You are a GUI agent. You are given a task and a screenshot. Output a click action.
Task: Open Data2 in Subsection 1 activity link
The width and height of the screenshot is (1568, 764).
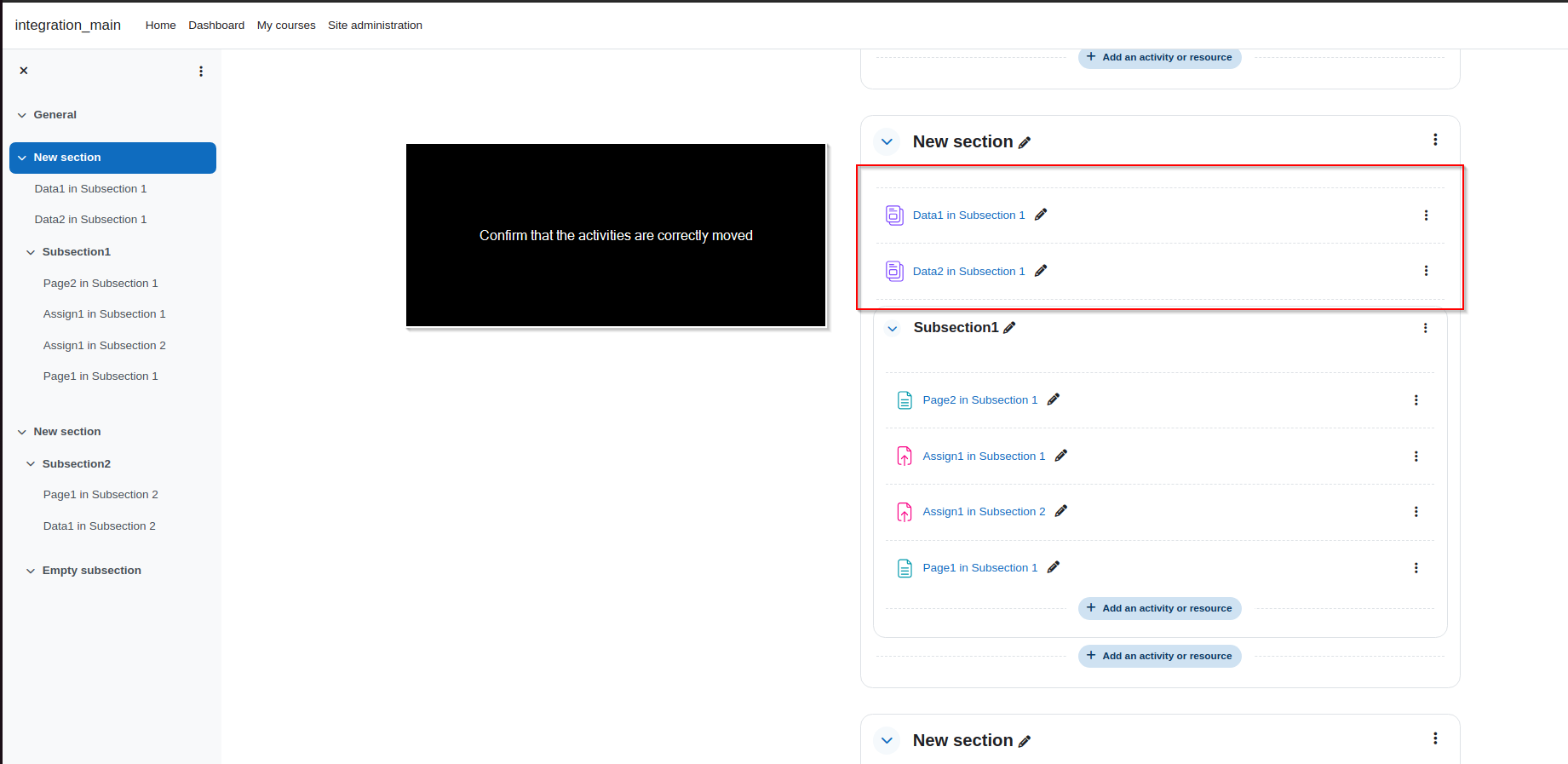tap(968, 272)
